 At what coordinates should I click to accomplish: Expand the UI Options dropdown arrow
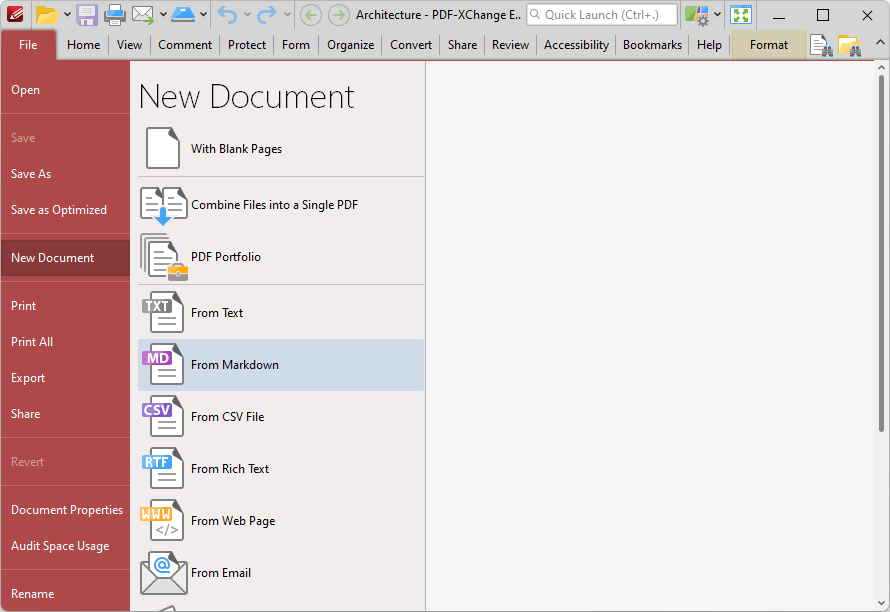click(x=717, y=15)
